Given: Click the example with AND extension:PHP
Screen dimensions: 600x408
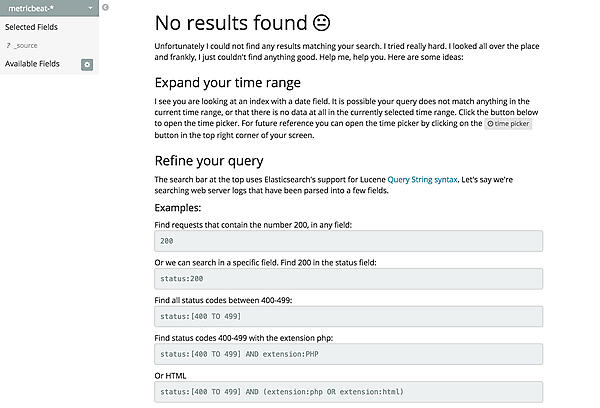Looking at the screenshot, I should (348, 354).
